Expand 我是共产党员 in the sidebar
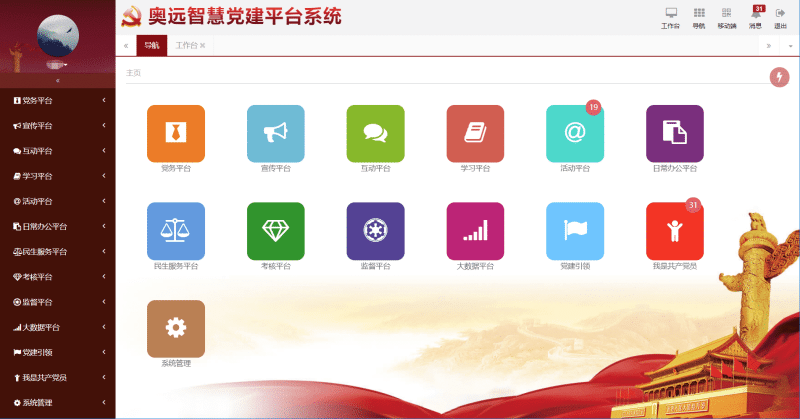The image size is (800, 419). pos(58,377)
